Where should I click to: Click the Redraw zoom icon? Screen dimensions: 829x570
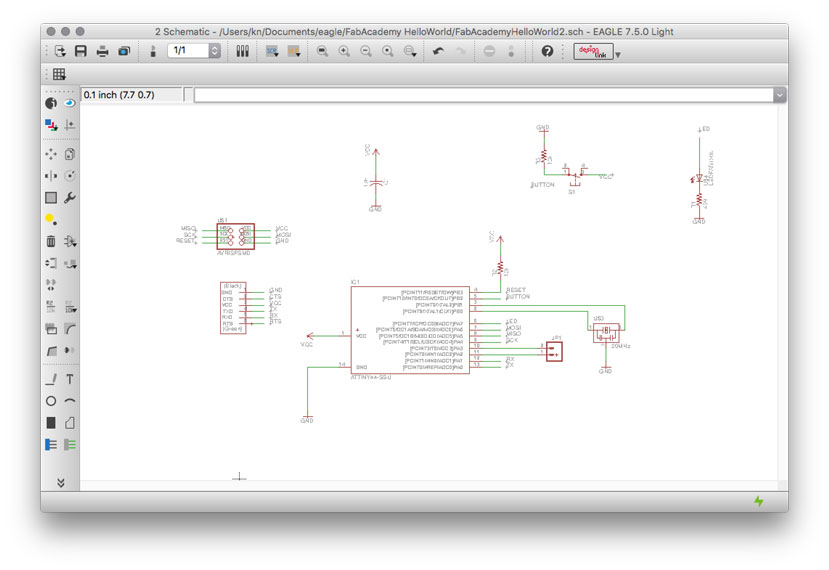(388, 51)
